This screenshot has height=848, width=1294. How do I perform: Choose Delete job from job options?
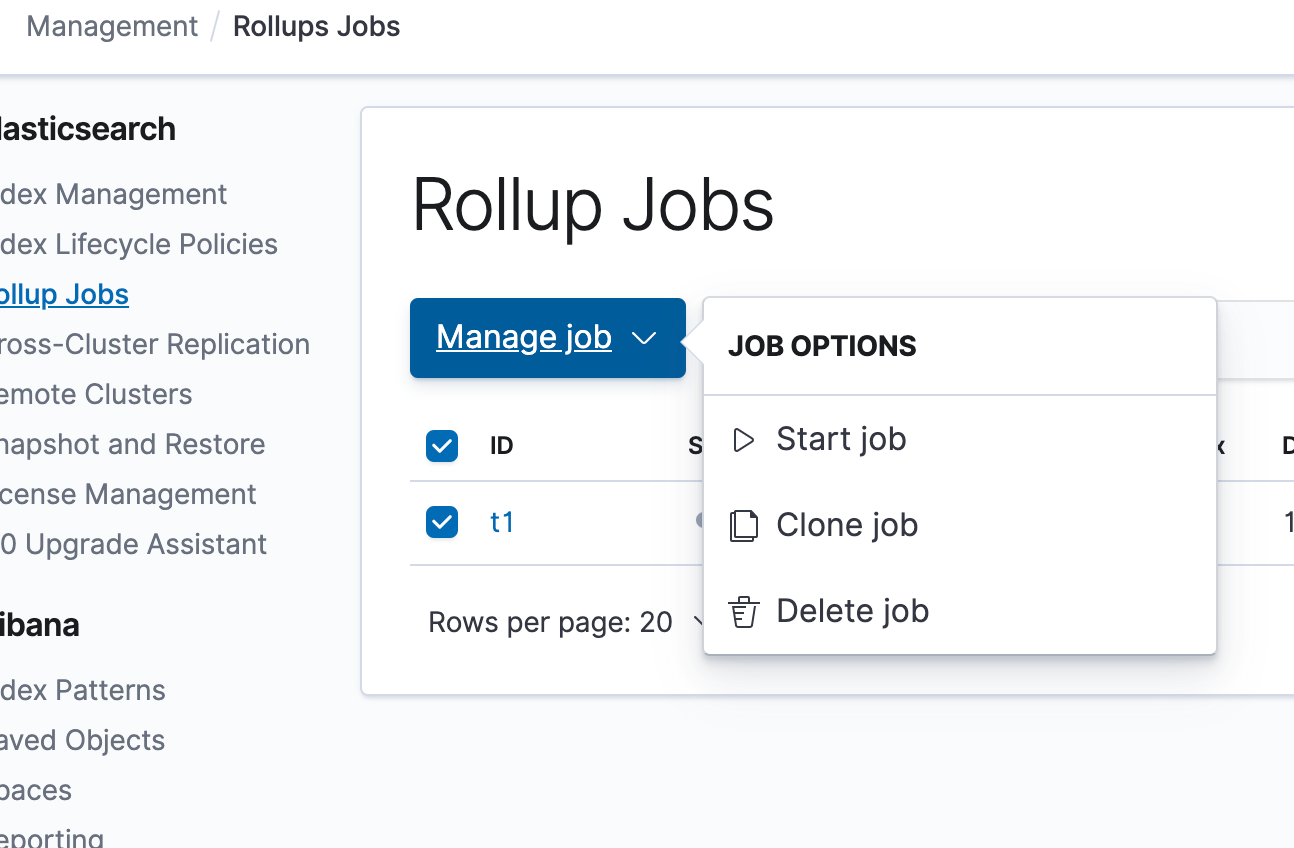point(960,611)
